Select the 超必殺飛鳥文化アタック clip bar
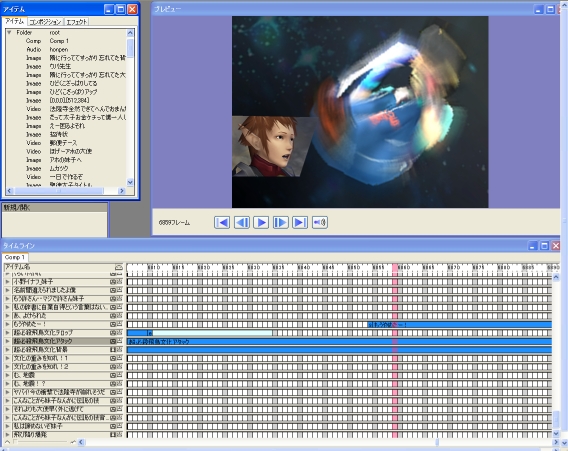568x451 pixels. point(339,342)
